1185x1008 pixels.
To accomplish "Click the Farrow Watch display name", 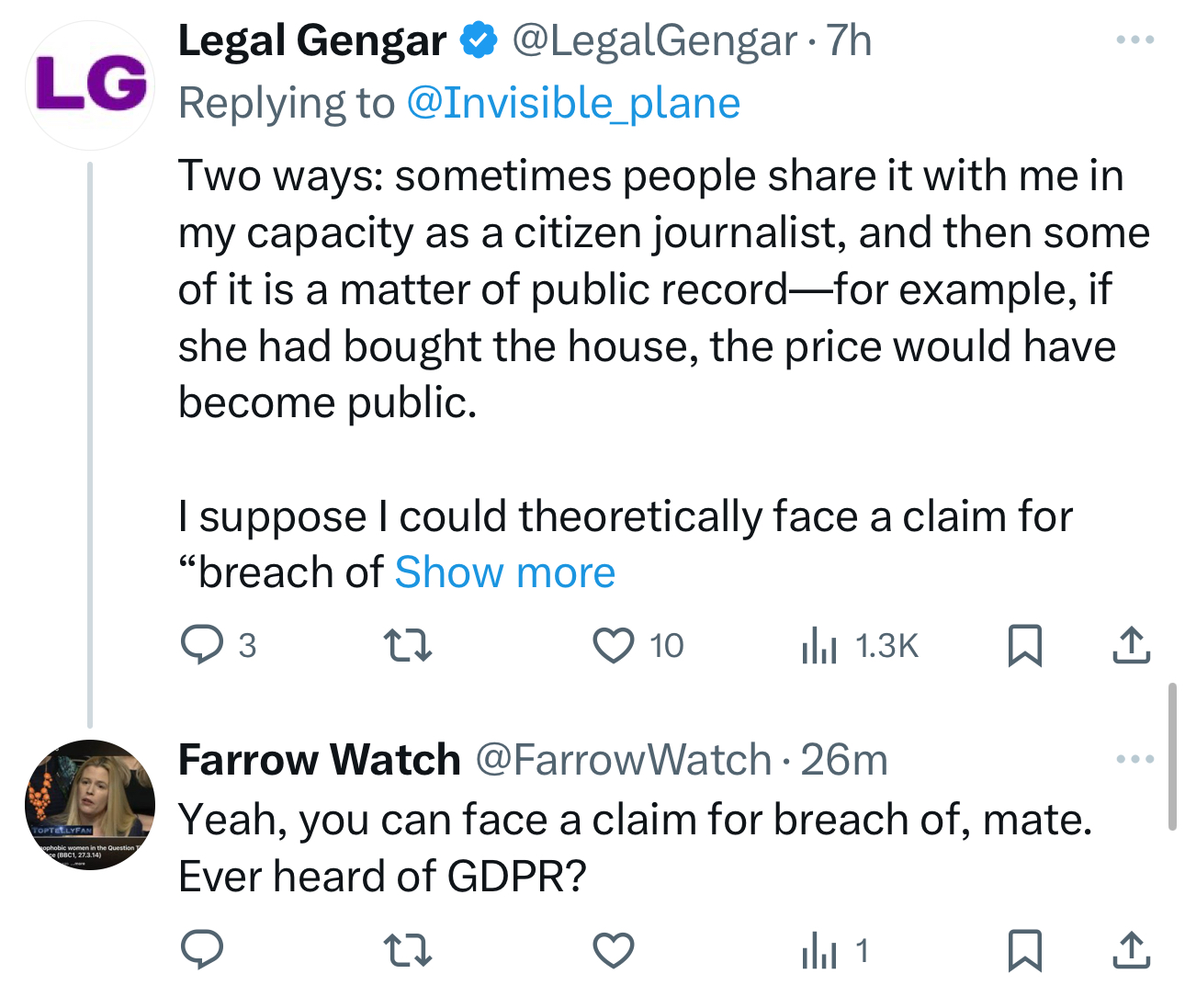I will 319,760.
